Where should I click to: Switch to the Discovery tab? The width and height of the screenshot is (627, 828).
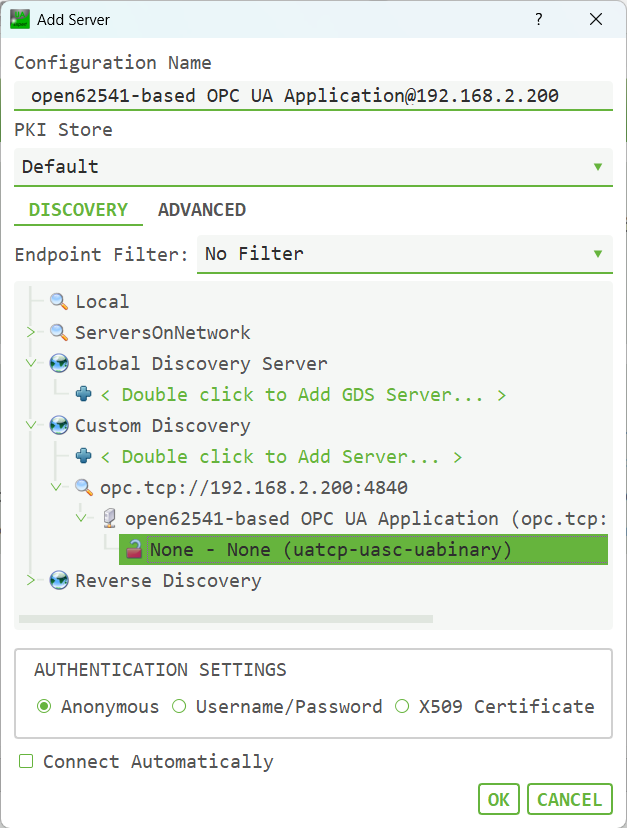(x=78, y=210)
